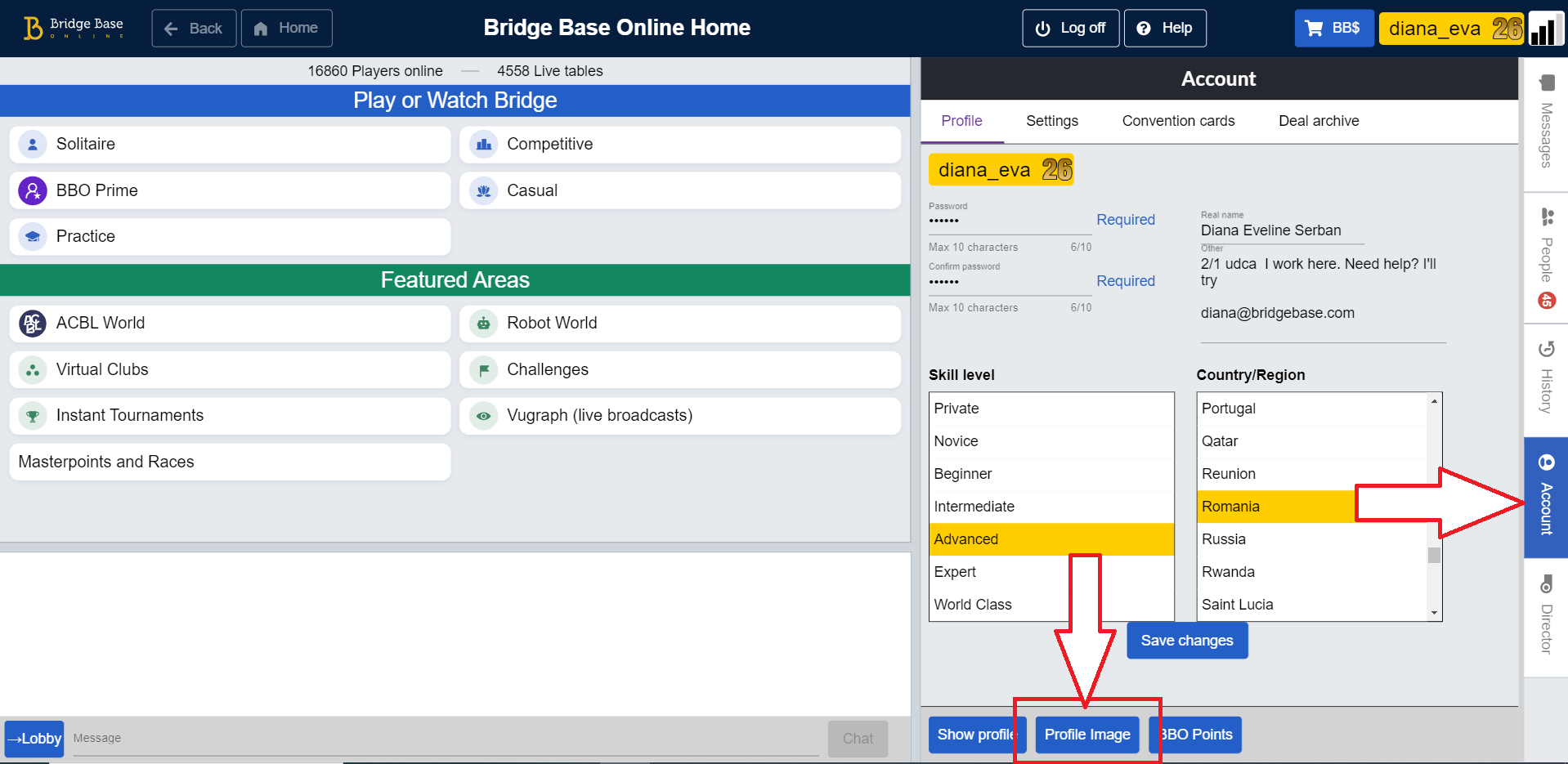Open the Convention cards tab

coord(1178,121)
